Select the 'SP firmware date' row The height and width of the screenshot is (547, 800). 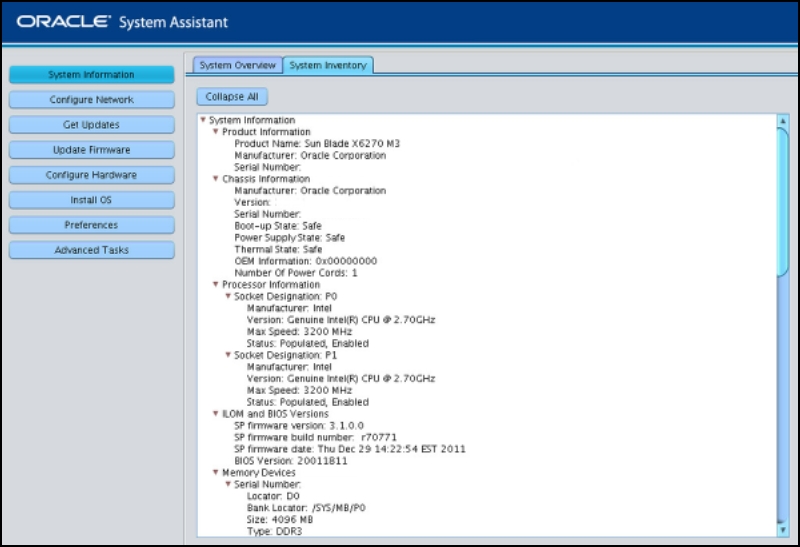click(349, 449)
